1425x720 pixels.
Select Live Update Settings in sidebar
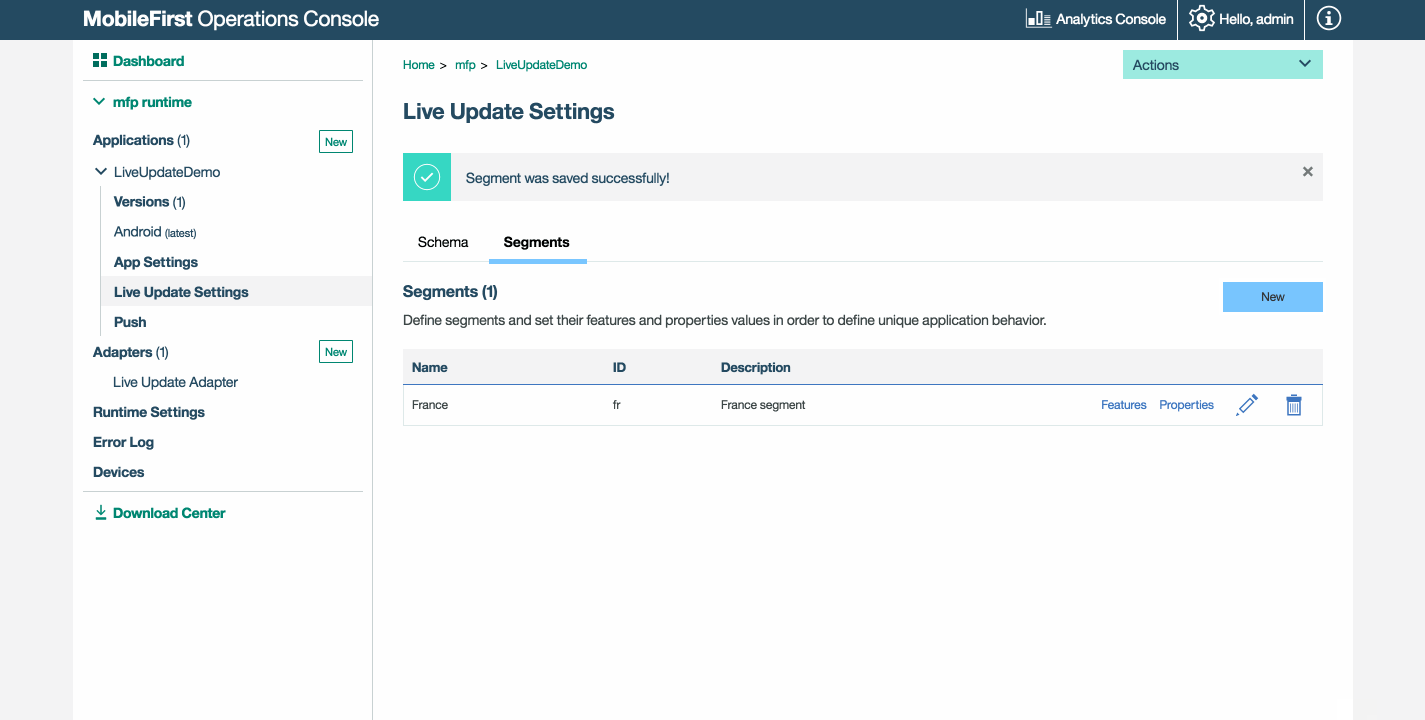point(181,292)
